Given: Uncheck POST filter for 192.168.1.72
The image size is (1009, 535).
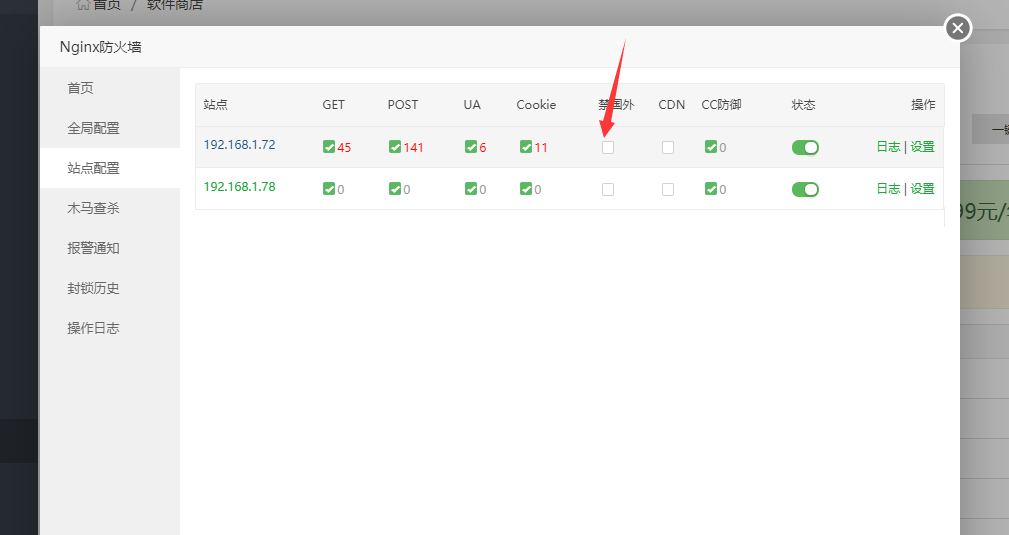Looking at the screenshot, I should [x=395, y=147].
